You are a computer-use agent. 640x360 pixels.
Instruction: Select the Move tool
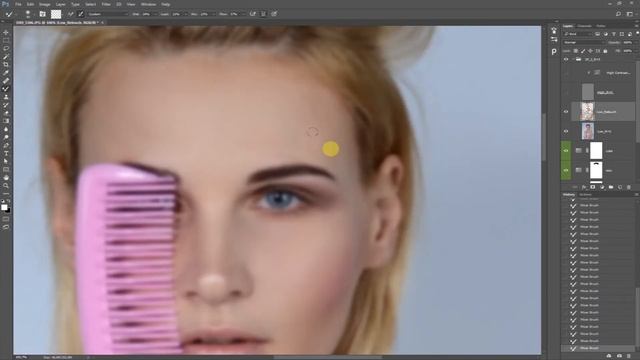coord(6,32)
